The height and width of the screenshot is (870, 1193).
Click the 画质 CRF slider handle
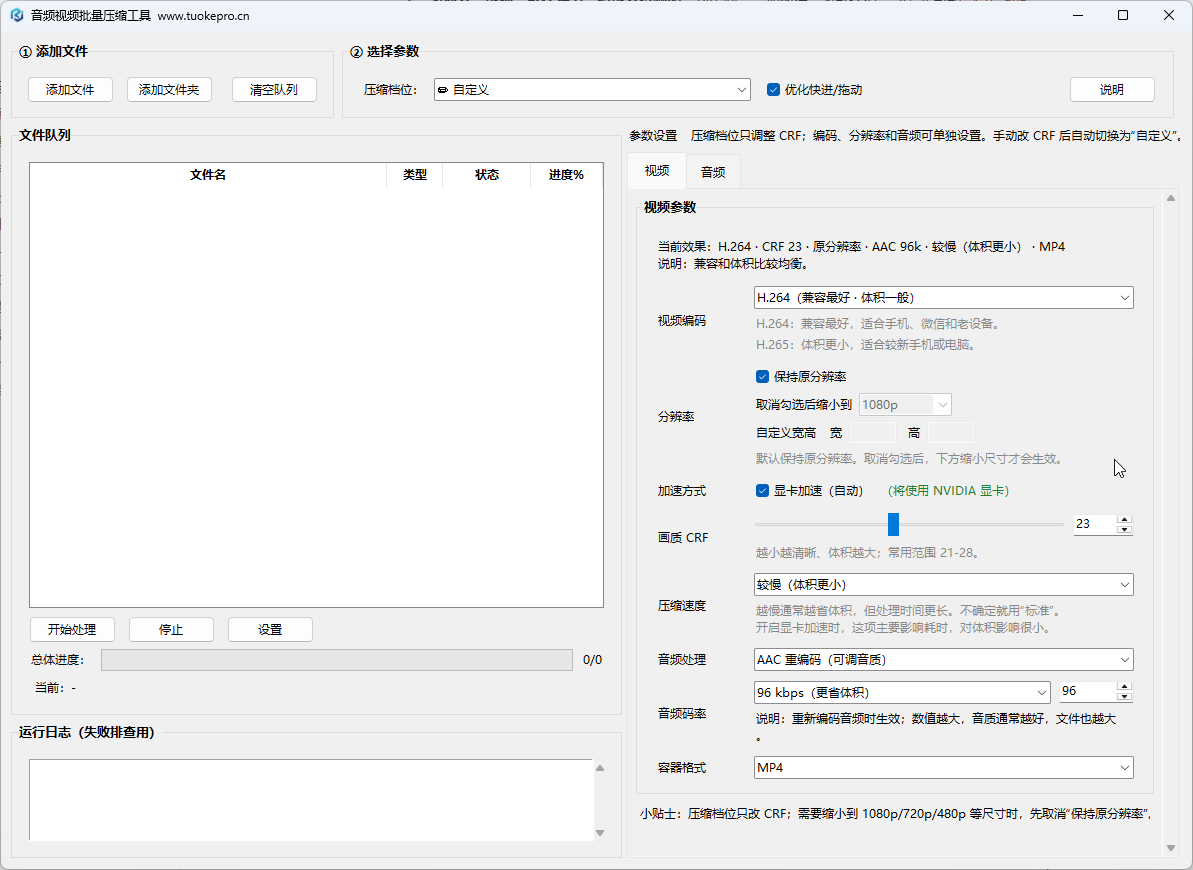coord(893,524)
